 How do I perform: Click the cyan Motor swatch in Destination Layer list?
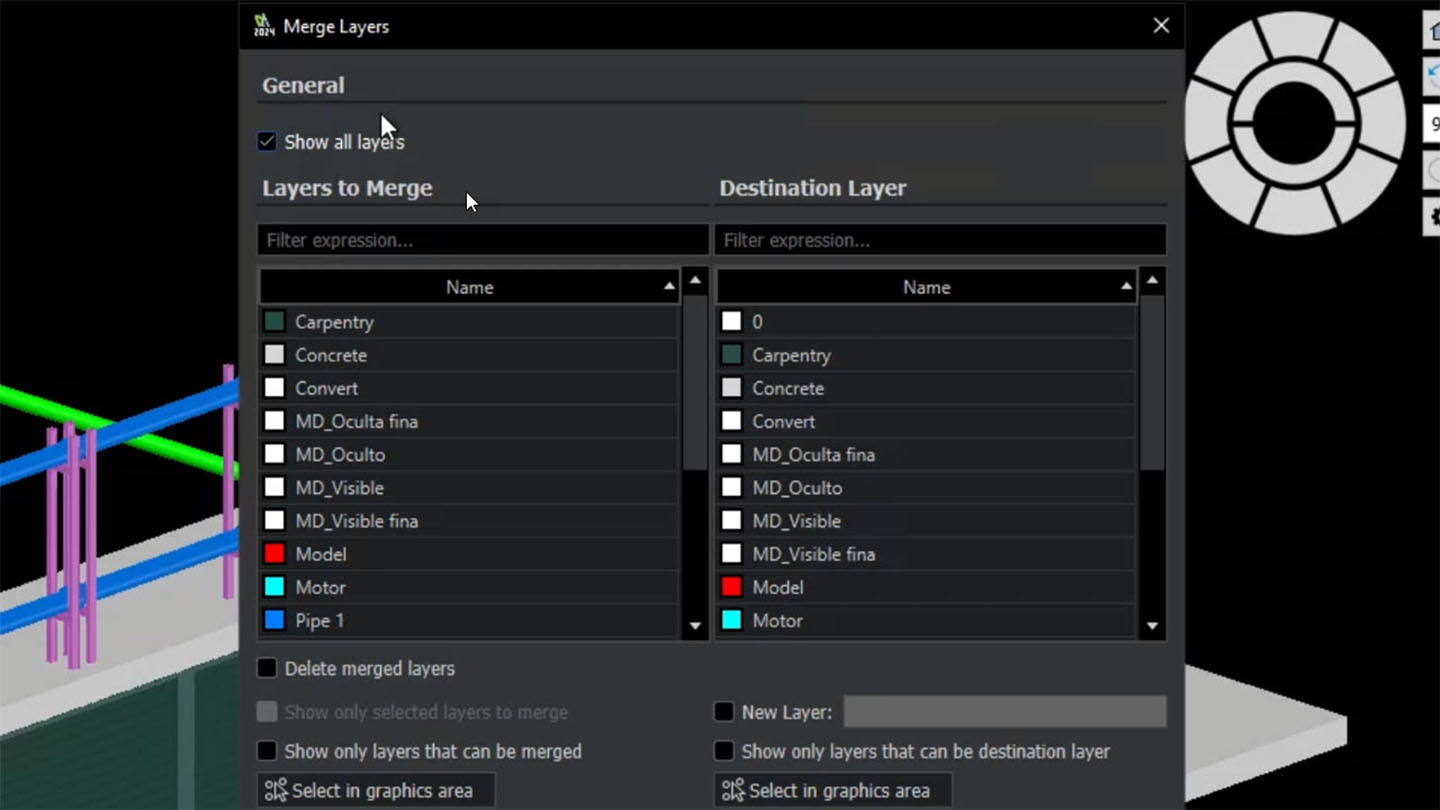(x=731, y=620)
